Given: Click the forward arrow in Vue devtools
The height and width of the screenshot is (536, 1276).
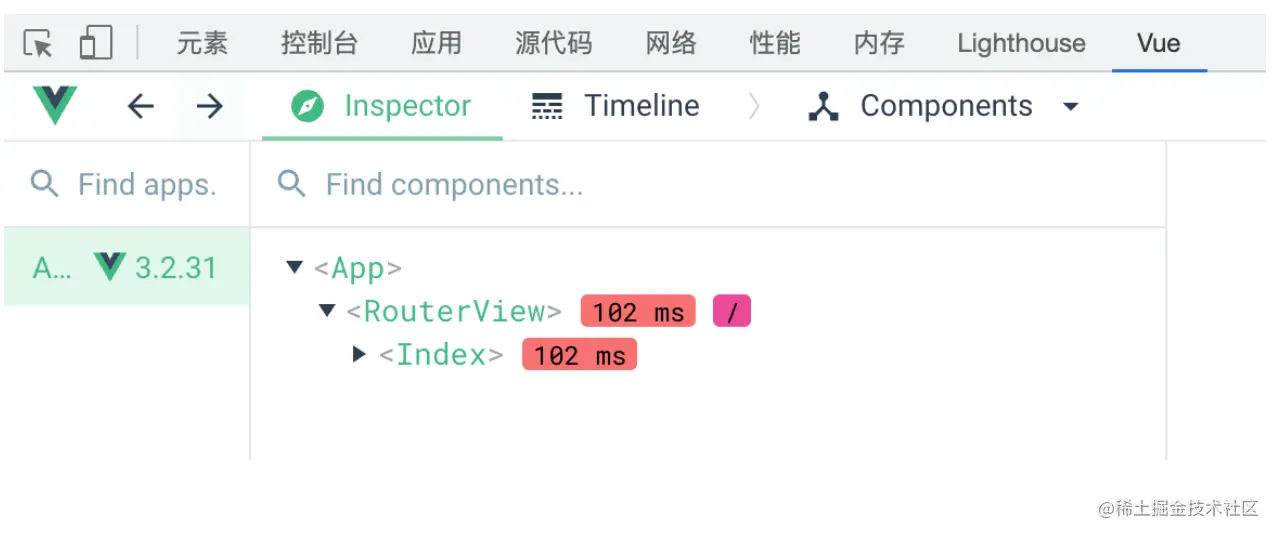Looking at the screenshot, I should (209, 106).
